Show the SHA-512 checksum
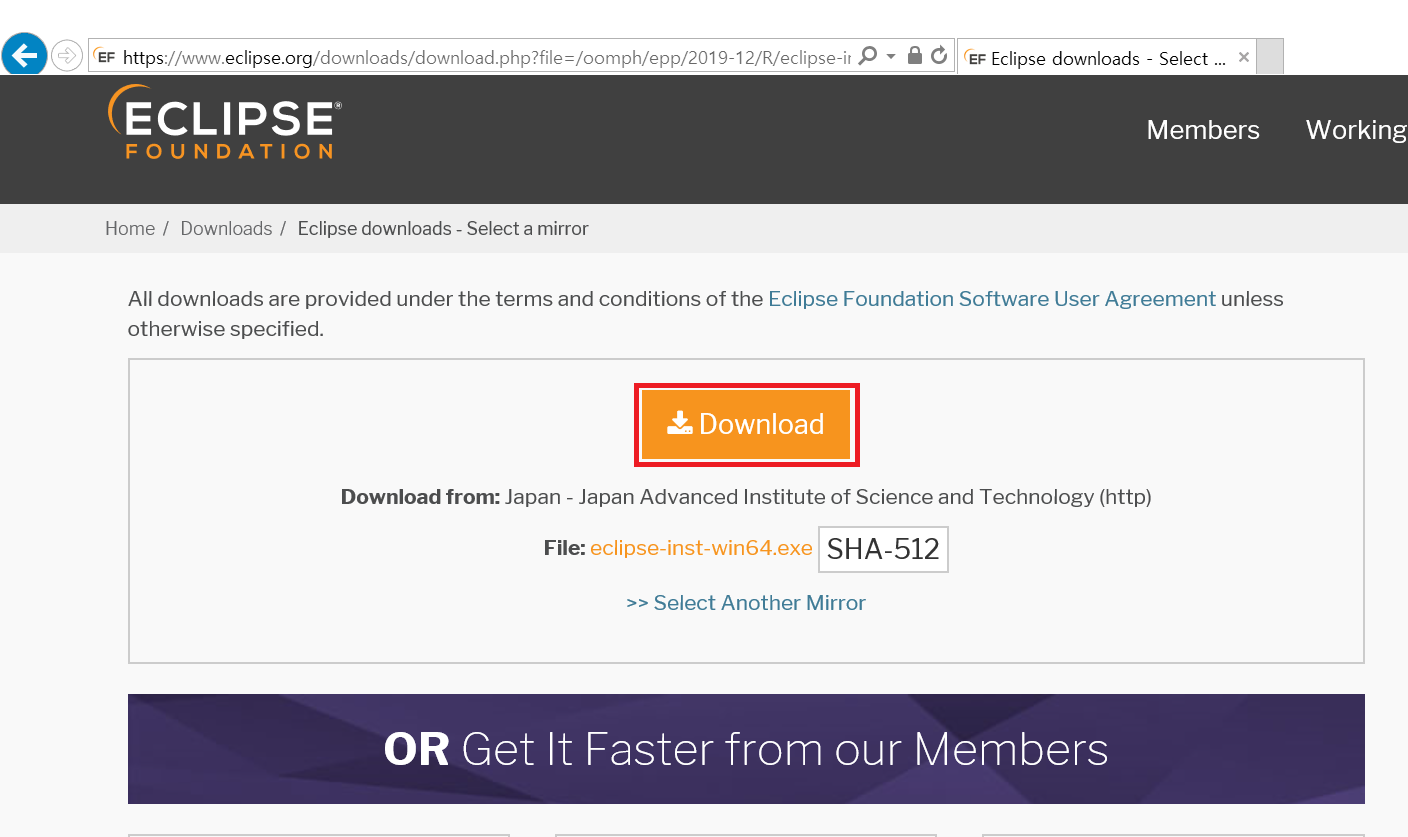Image resolution: width=1408 pixels, height=837 pixels. tap(883, 549)
